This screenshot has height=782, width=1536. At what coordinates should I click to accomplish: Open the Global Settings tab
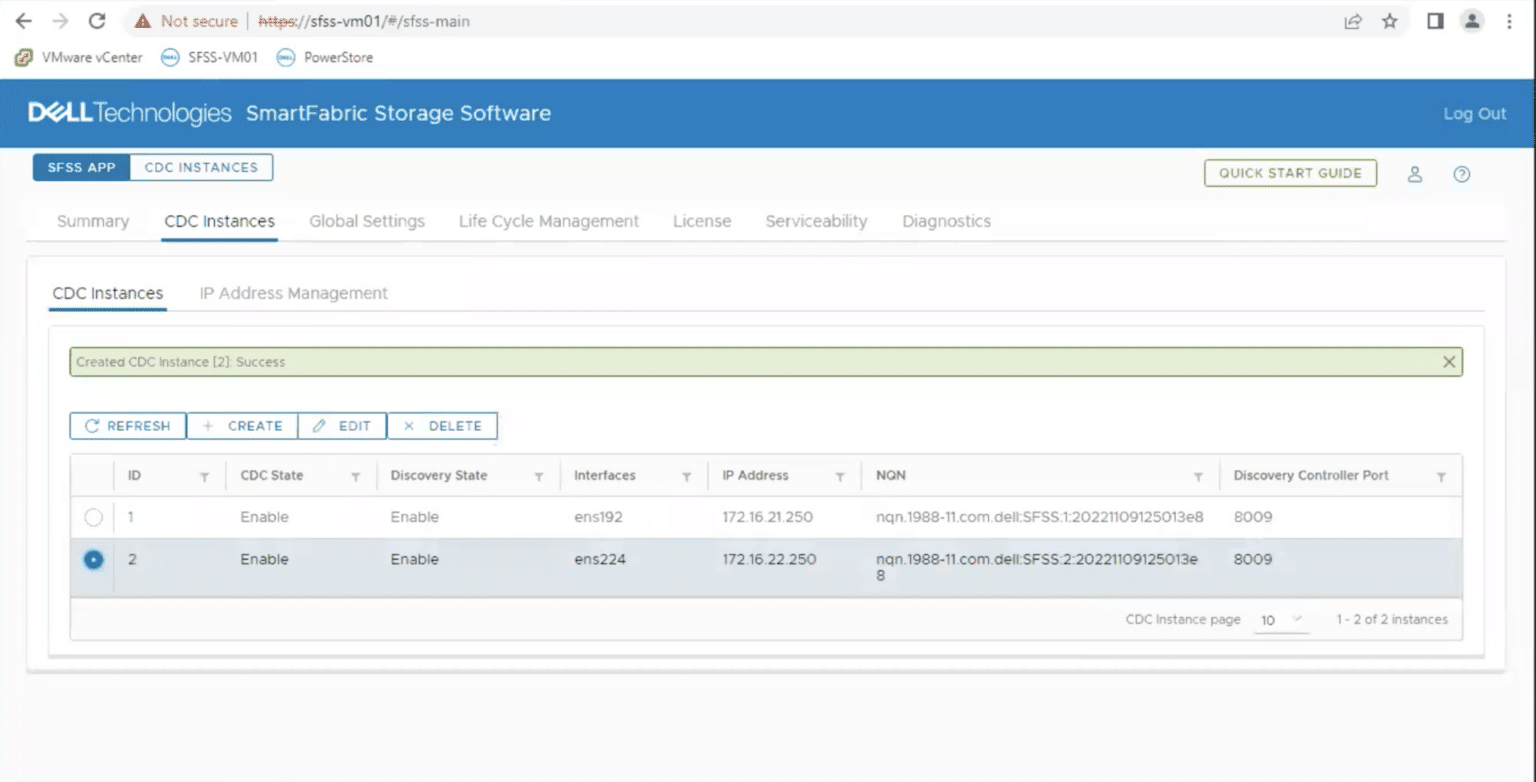point(367,221)
